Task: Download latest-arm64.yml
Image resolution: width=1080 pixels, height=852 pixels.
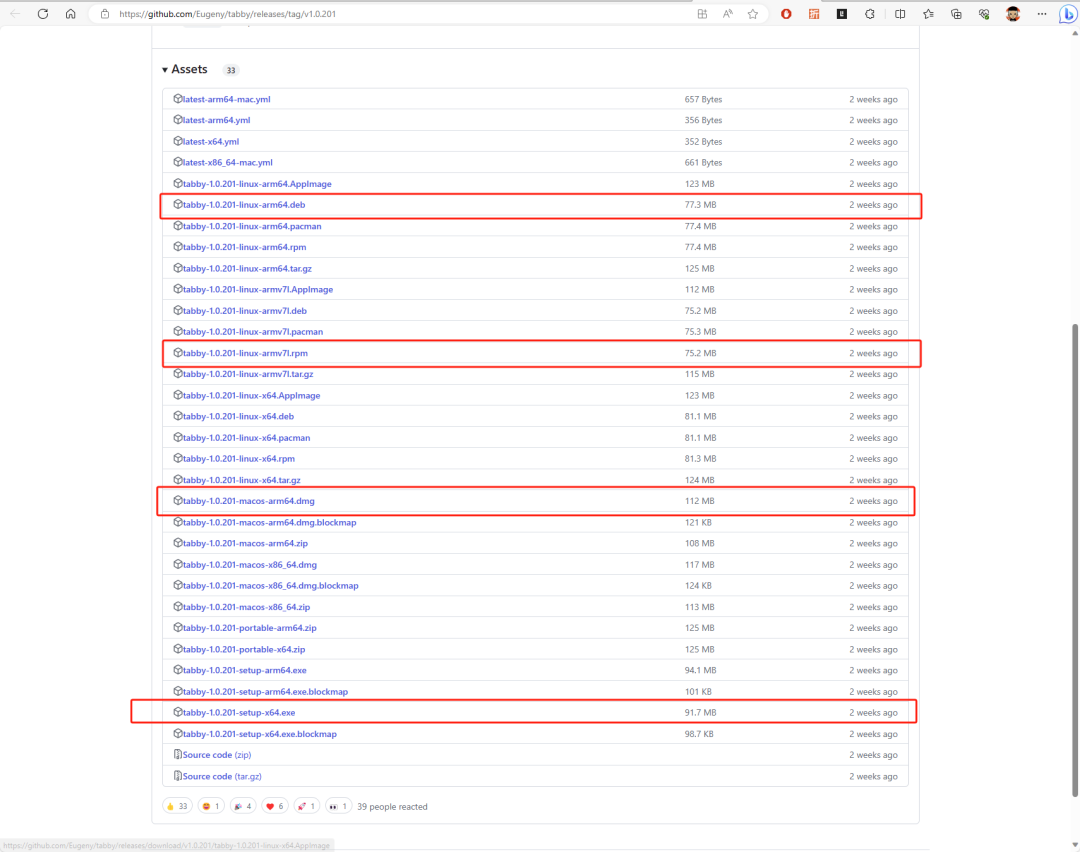Action: click(216, 120)
